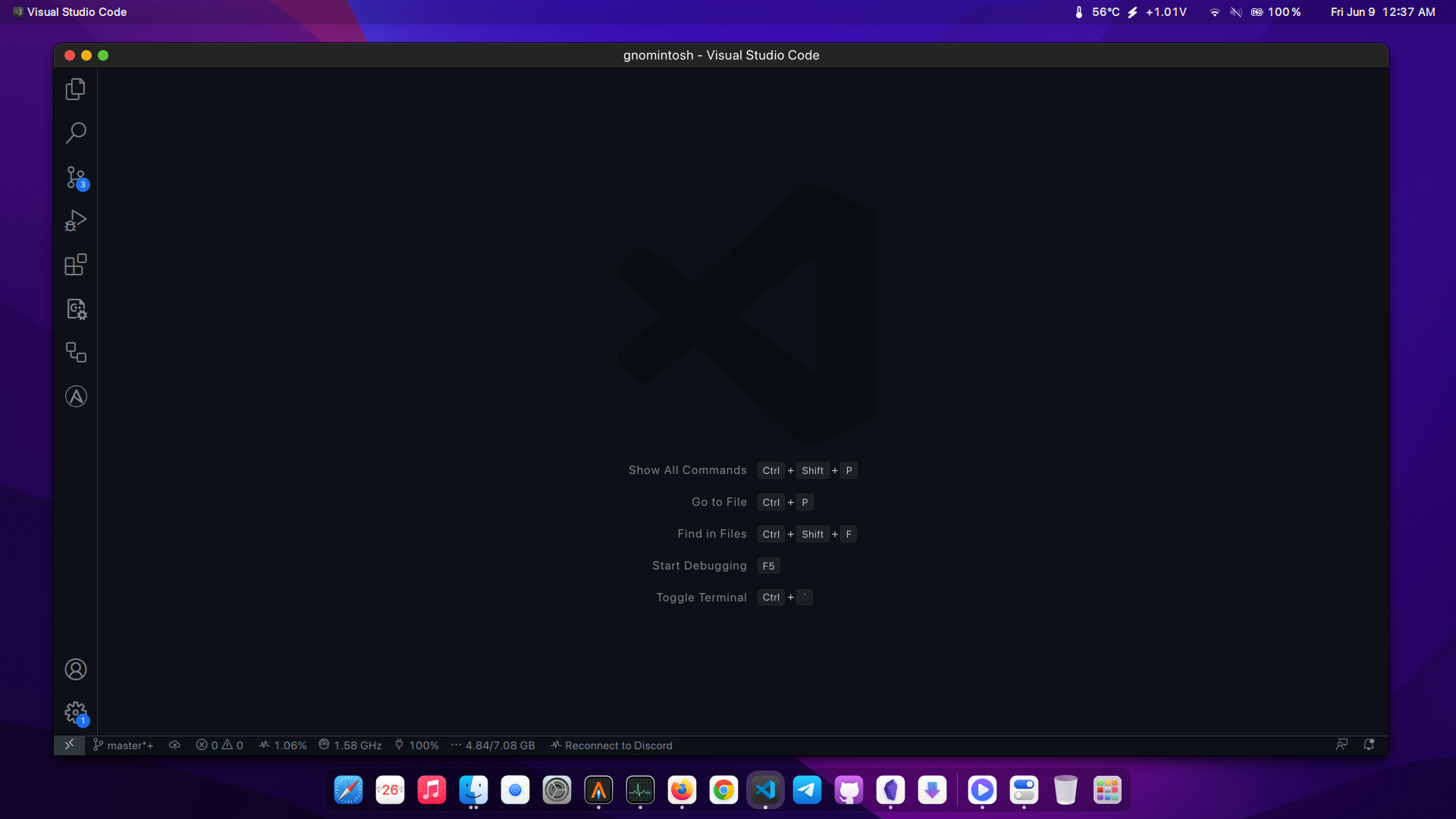Open the Extensions view
Viewport: 1456px width, 819px height.
(x=75, y=265)
